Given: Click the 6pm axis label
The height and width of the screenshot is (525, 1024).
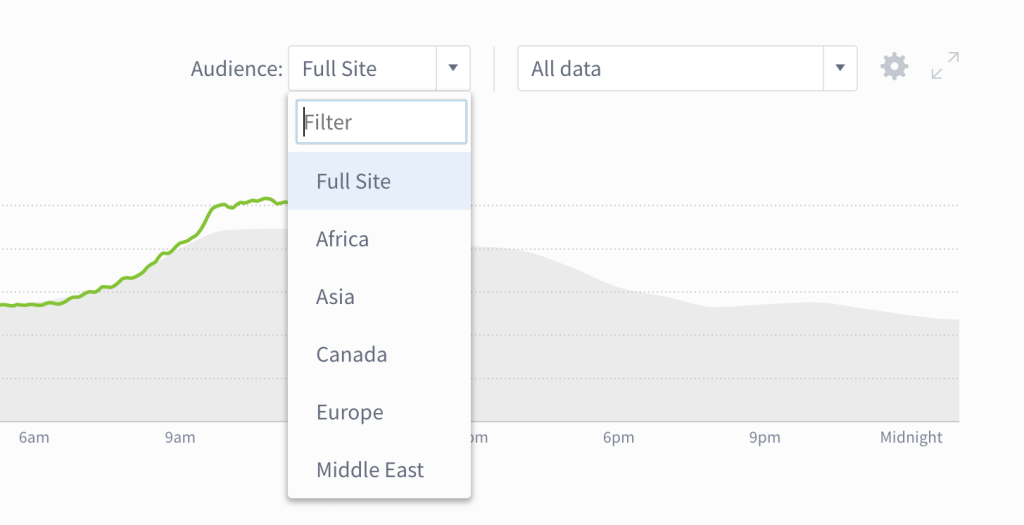Looking at the screenshot, I should [618, 438].
